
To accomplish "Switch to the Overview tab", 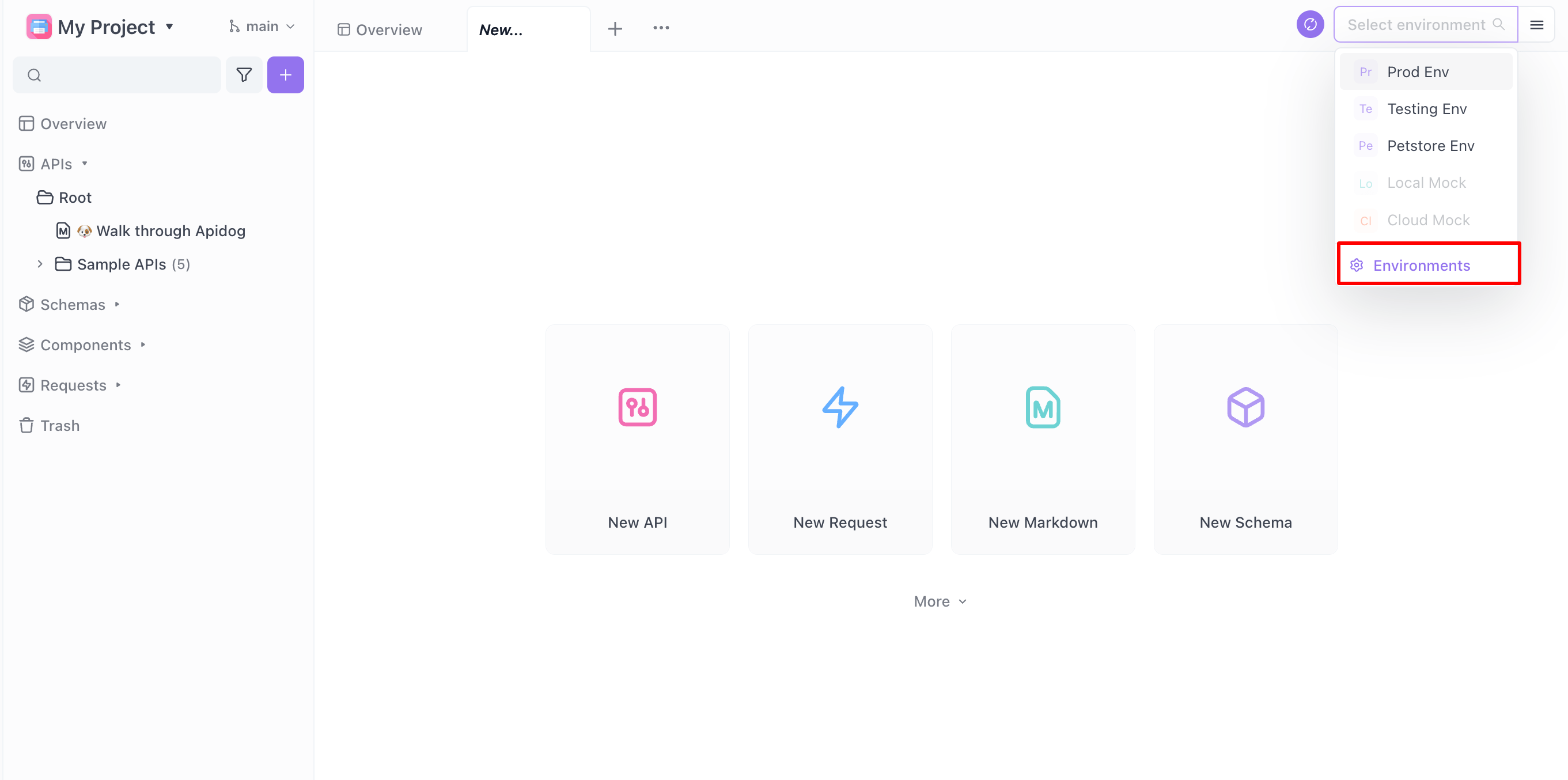I will click(389, 29).
